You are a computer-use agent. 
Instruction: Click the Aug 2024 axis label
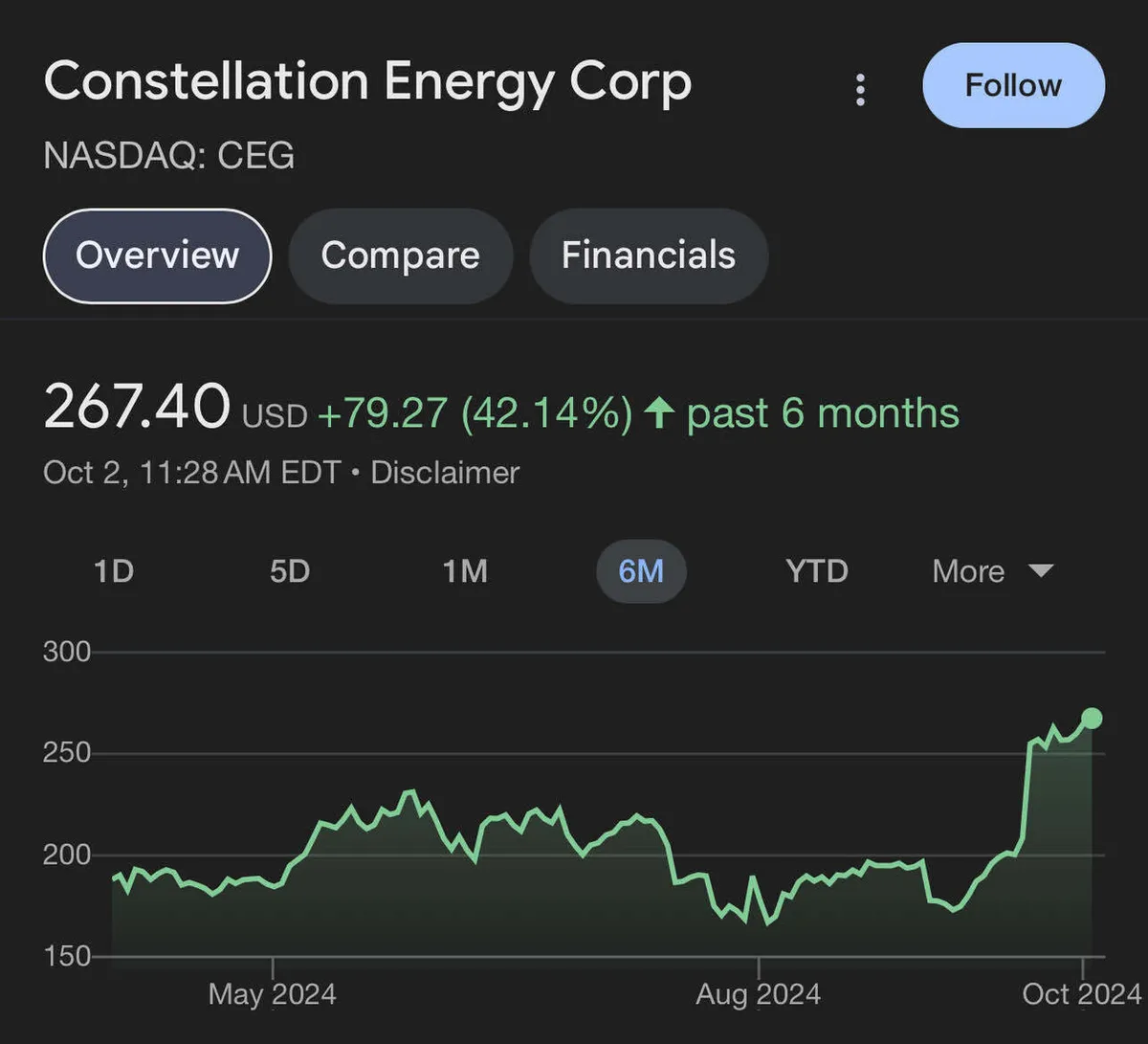click(759, 994)
